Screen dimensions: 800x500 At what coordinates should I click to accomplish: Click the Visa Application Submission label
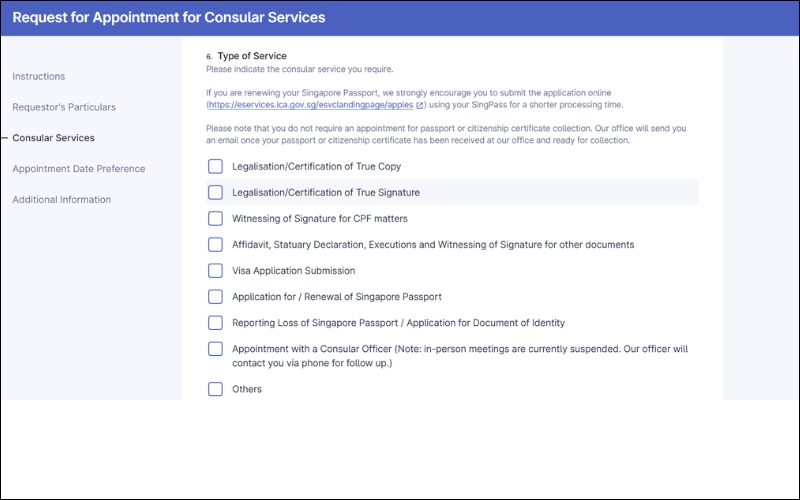(293, 271)
